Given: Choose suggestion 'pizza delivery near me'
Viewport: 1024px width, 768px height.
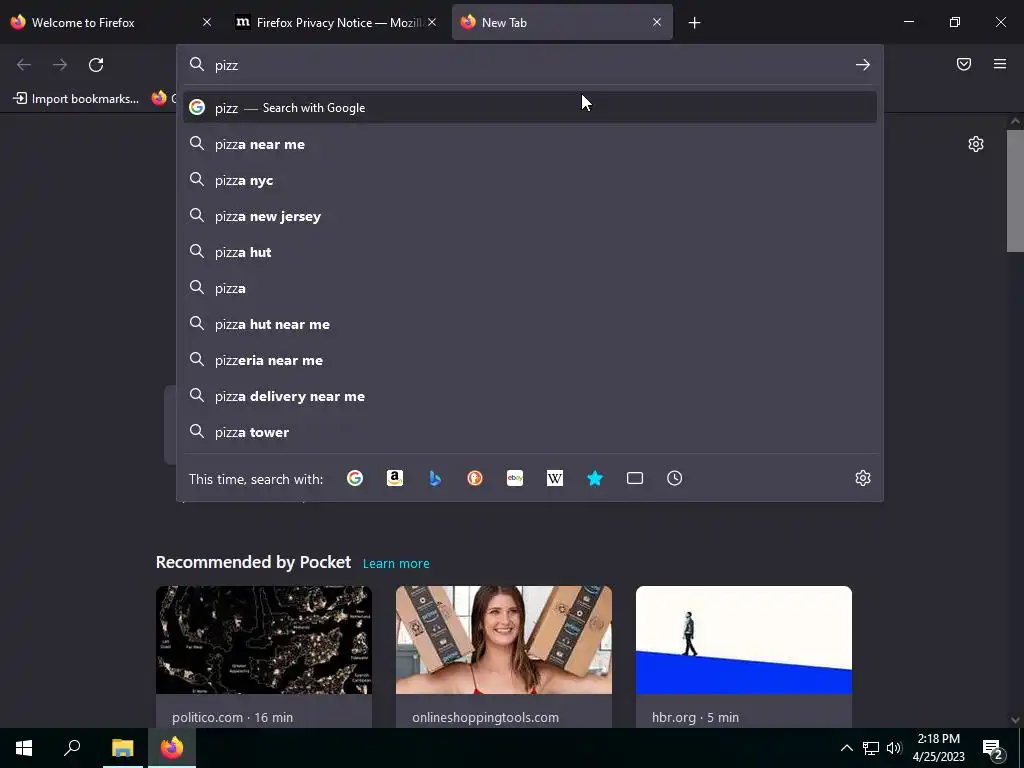Looking at the screenshot, I should tap(530, 396).
